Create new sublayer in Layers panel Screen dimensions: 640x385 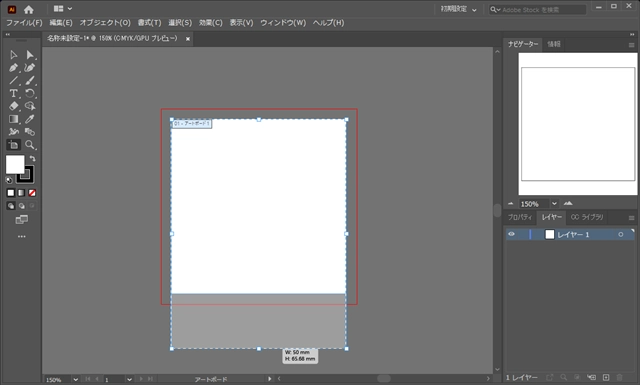pyautogui.click(x=591, y=378)
